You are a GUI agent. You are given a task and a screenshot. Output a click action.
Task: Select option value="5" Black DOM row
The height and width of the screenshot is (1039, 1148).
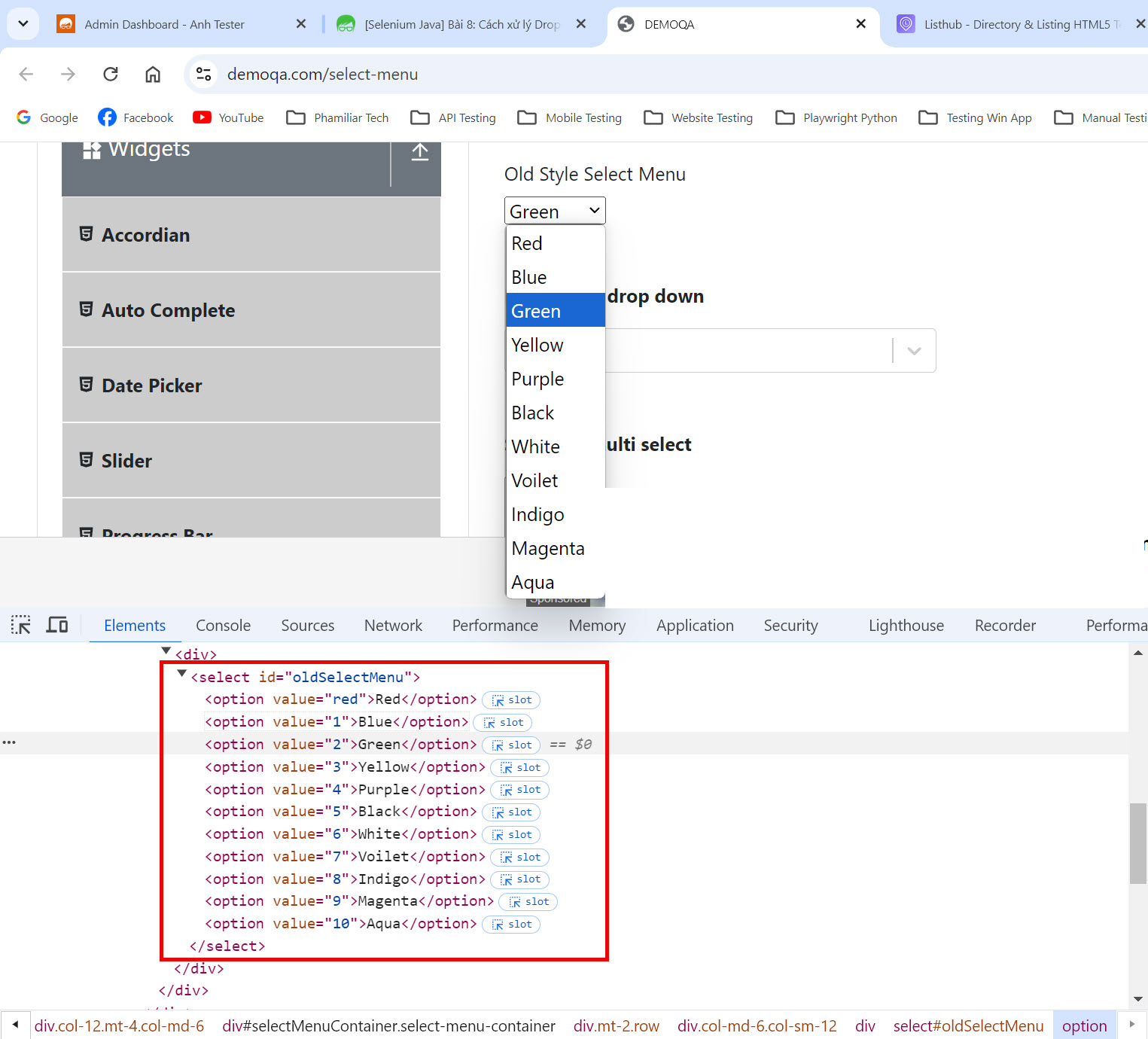(340, 812)
